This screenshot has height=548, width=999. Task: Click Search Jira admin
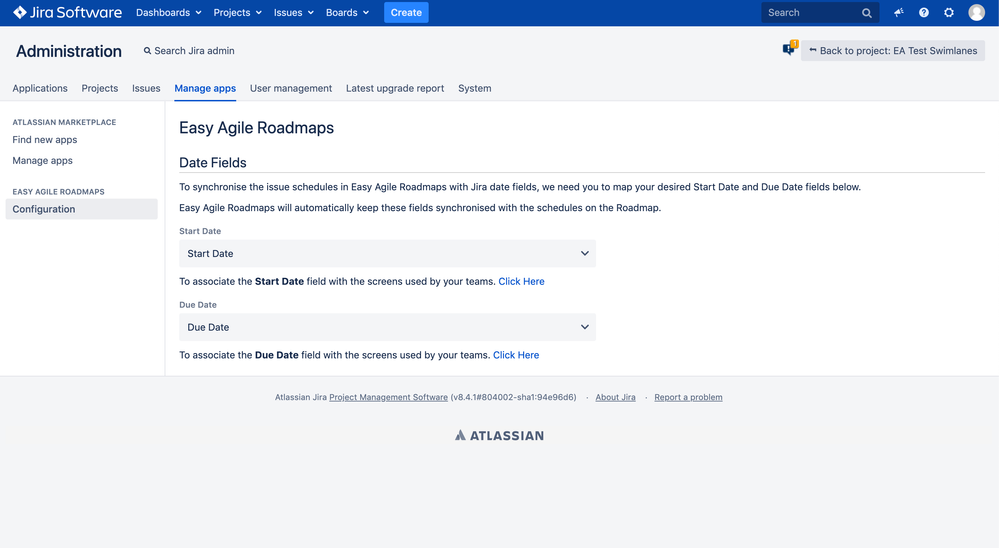click(x=189, y=51)
